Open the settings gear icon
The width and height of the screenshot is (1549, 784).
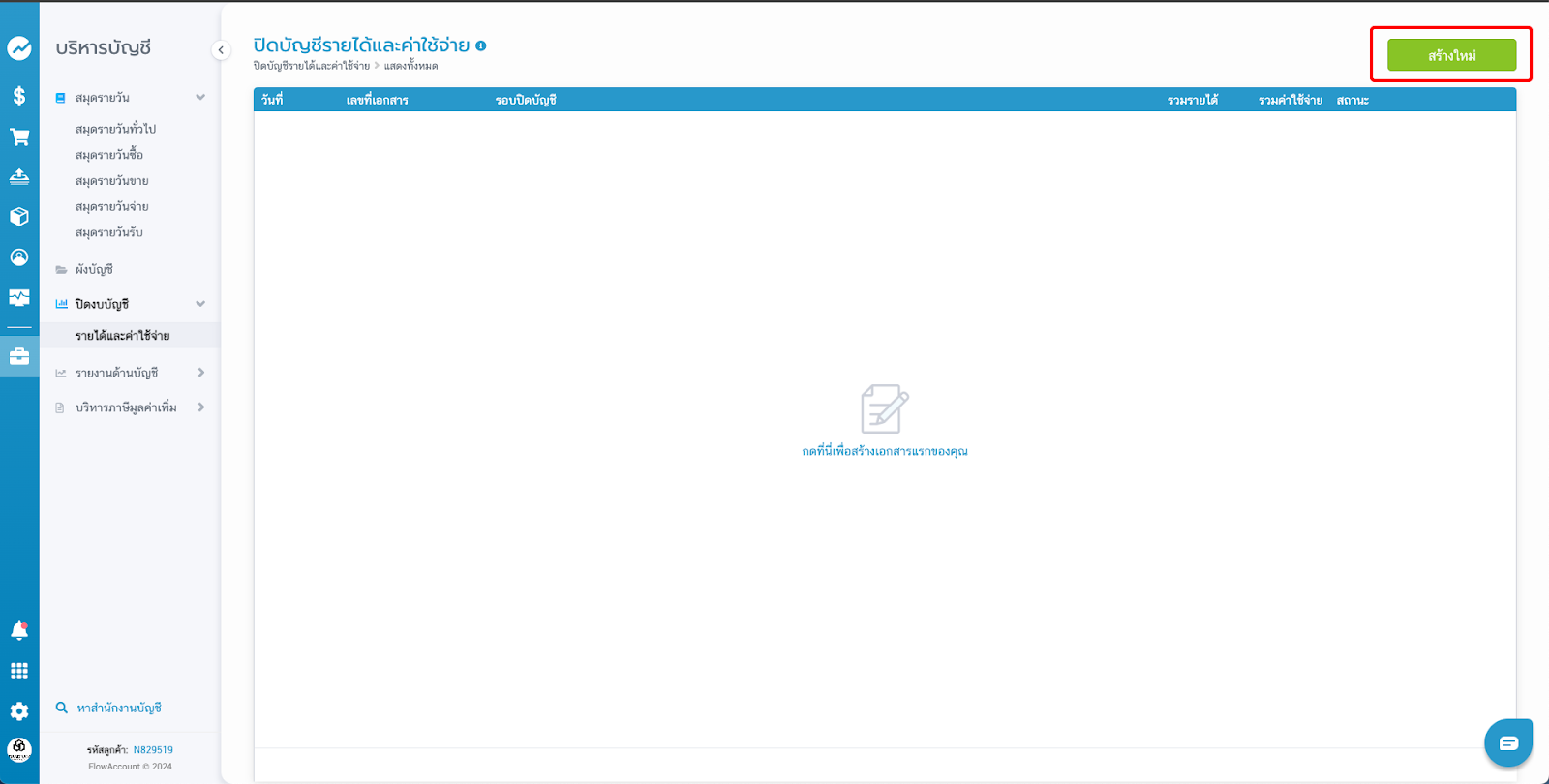(x=19, y=711)
